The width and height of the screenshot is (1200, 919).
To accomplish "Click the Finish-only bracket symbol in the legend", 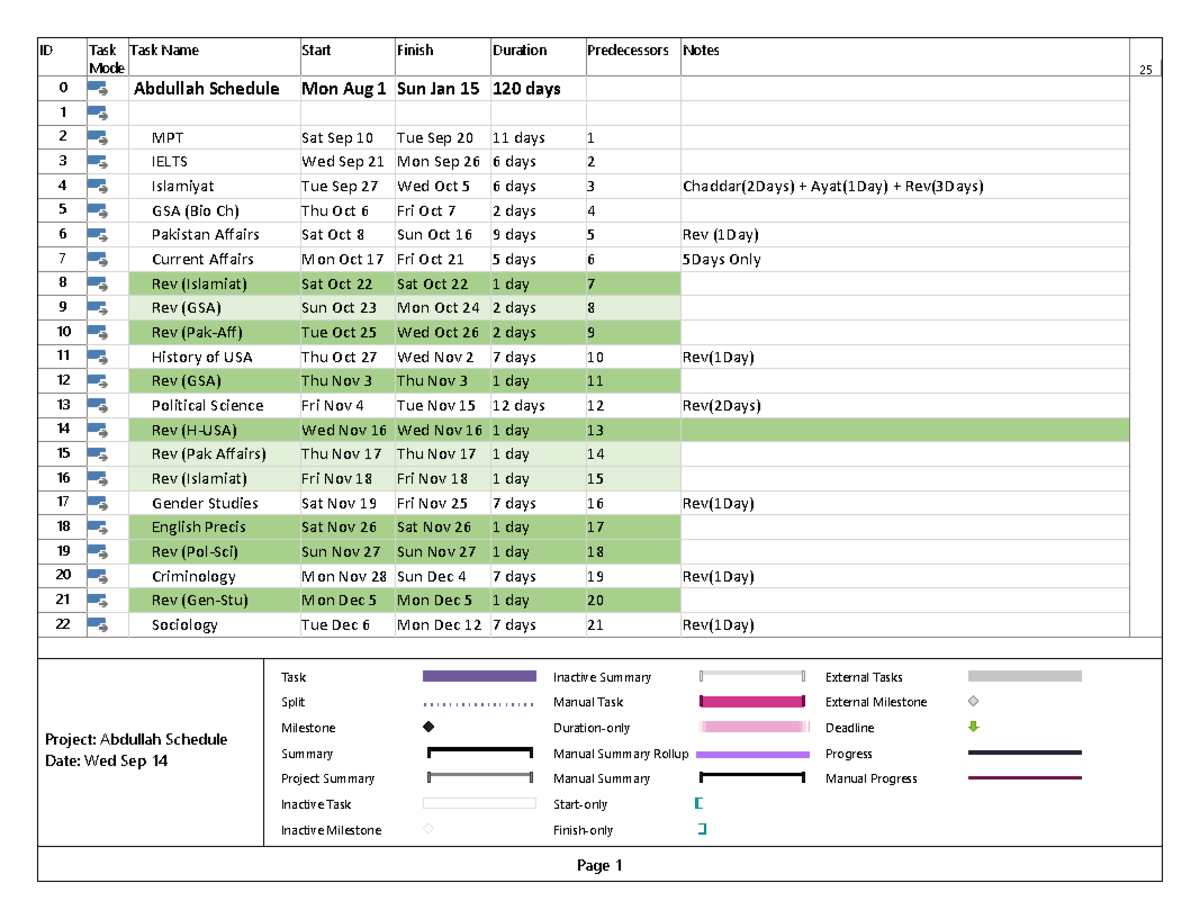I will pos(700,829).
